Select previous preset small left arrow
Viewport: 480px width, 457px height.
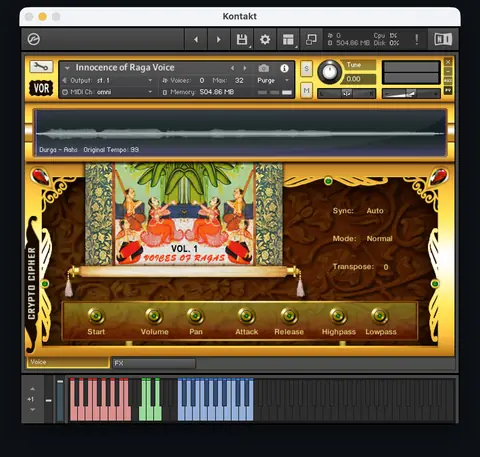pos(232,68)
